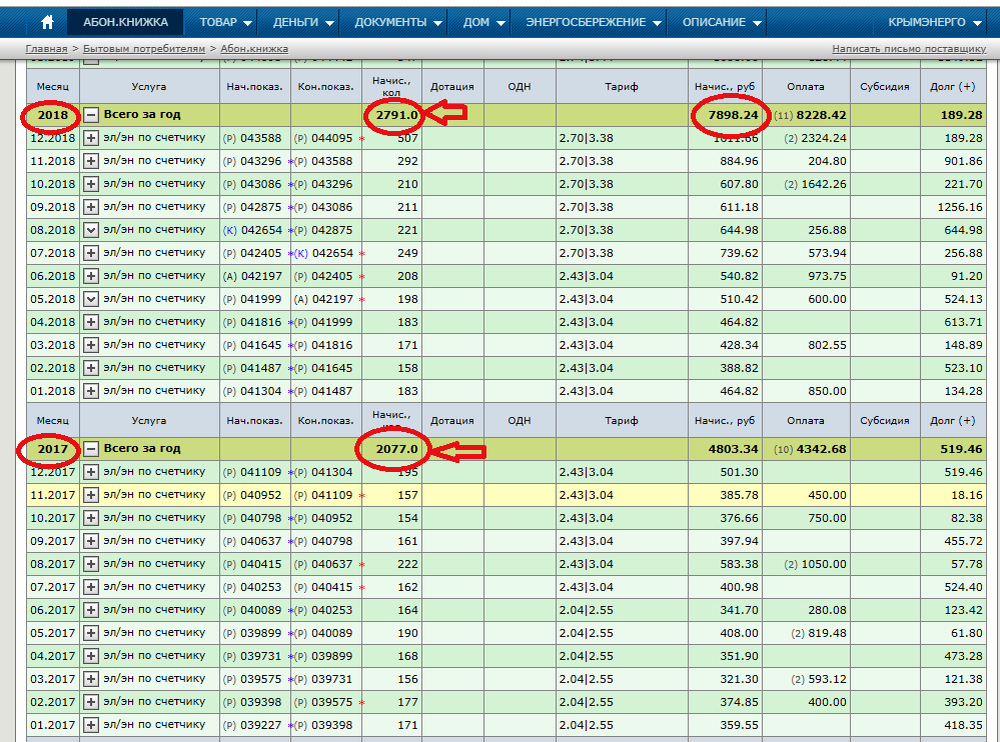Open the ЭНЕРГОСБЕРЕЖЕНИЕ menu
The height and width of the screenshot is (742, 1000).
(x=594, y=22)
